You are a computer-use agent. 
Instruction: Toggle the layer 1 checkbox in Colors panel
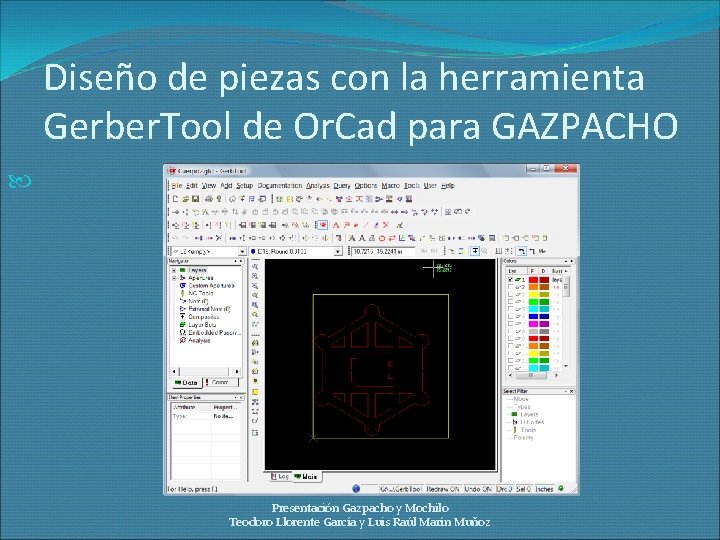pyautogui.click(x=510, y=279)
